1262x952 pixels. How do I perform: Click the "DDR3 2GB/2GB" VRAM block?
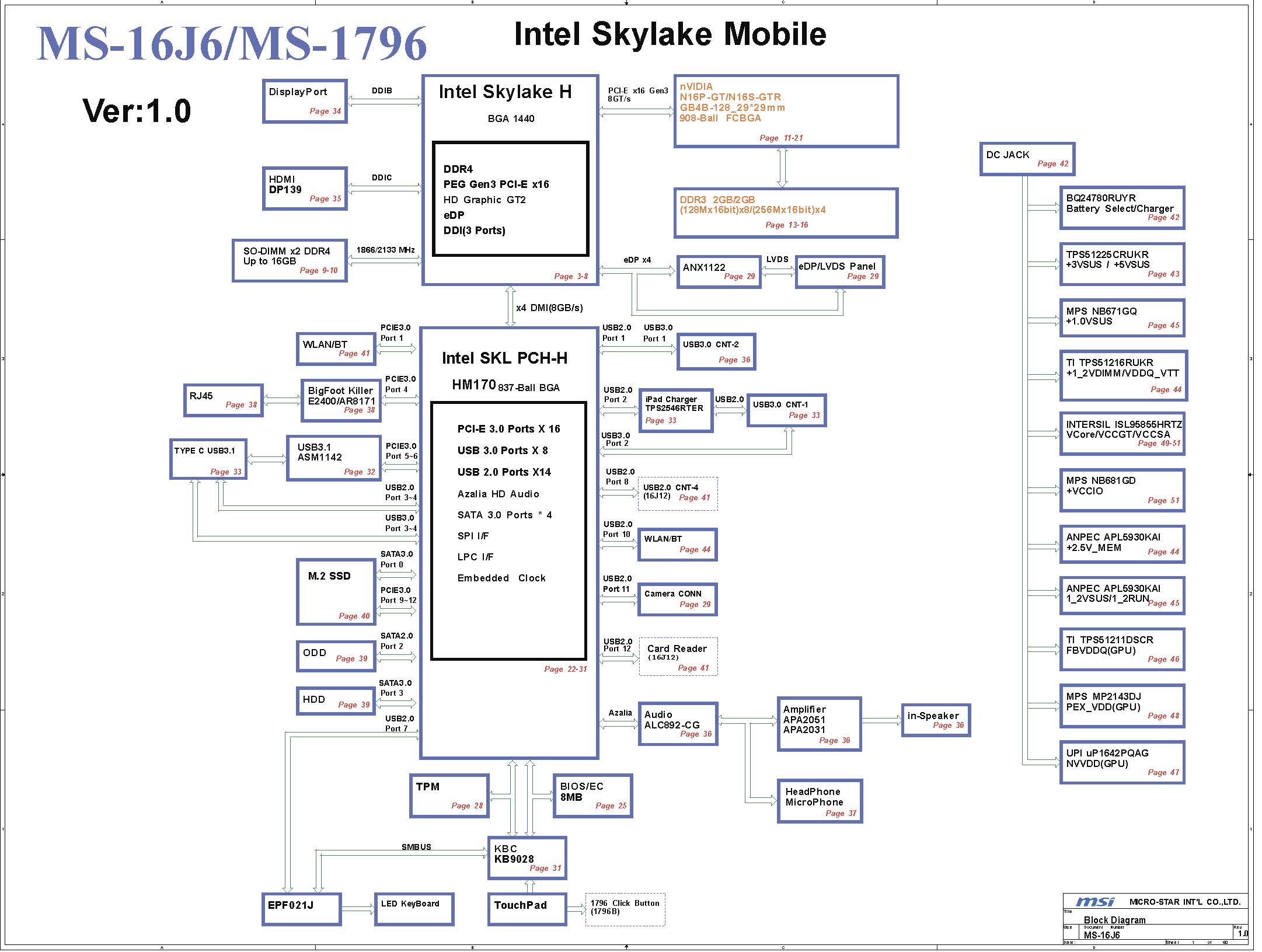point(786,212)
